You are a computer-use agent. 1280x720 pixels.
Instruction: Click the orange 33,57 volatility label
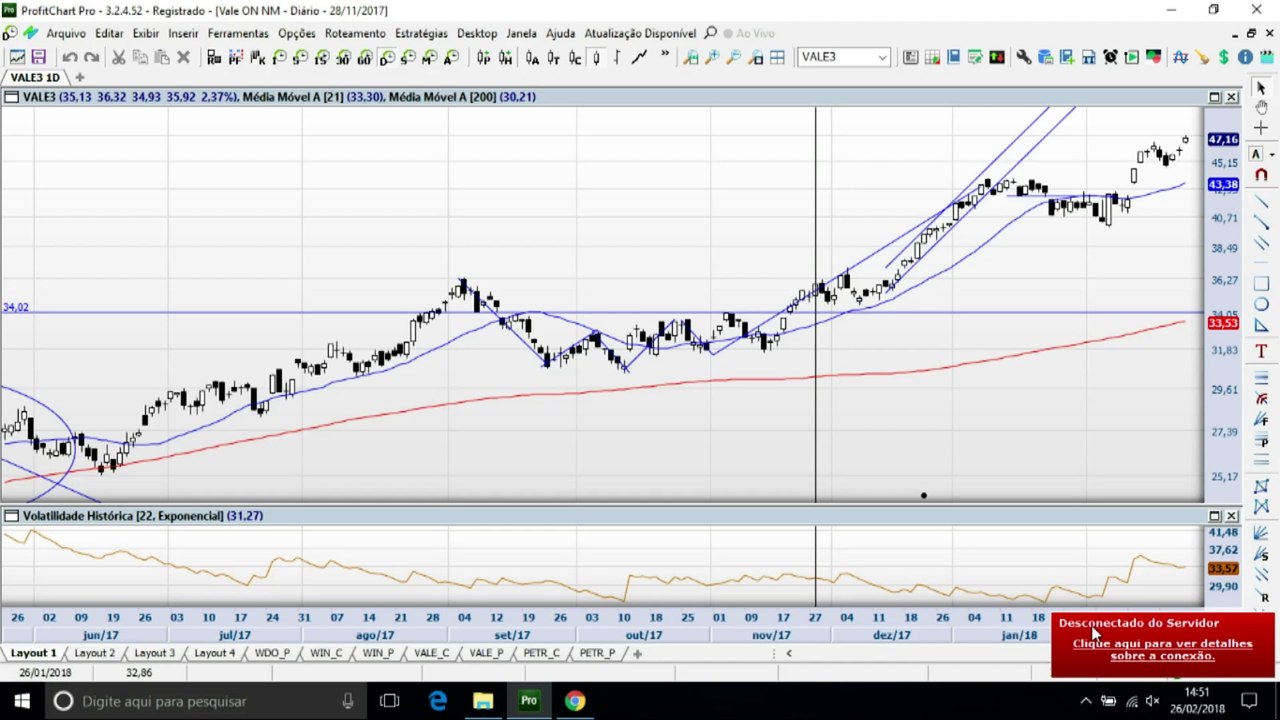(1223, 569)
